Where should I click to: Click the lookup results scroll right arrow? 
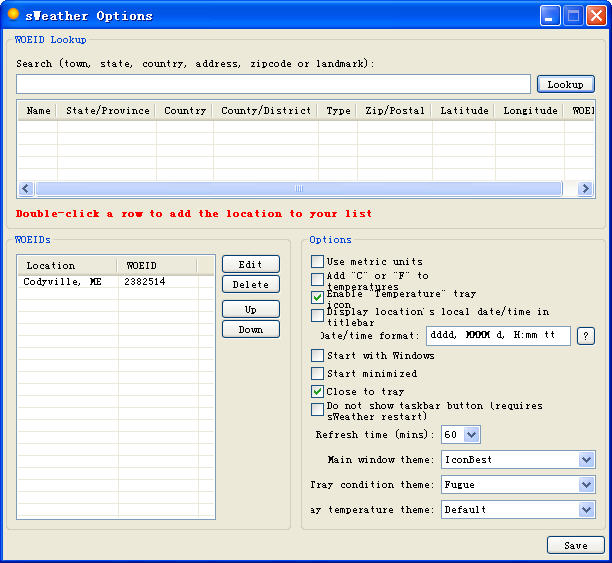[x=585, y=189]
